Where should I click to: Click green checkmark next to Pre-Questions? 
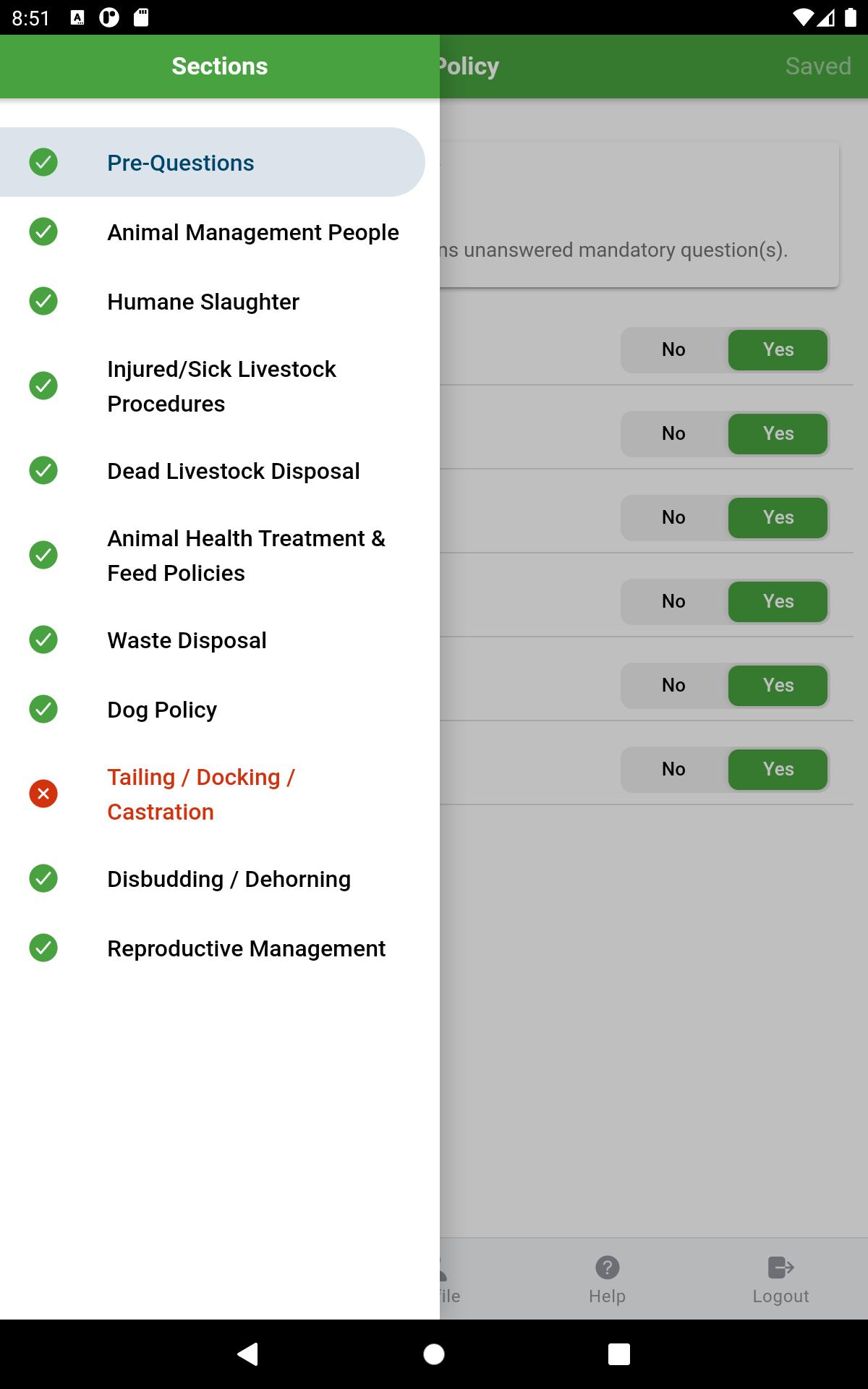[43, 162]
